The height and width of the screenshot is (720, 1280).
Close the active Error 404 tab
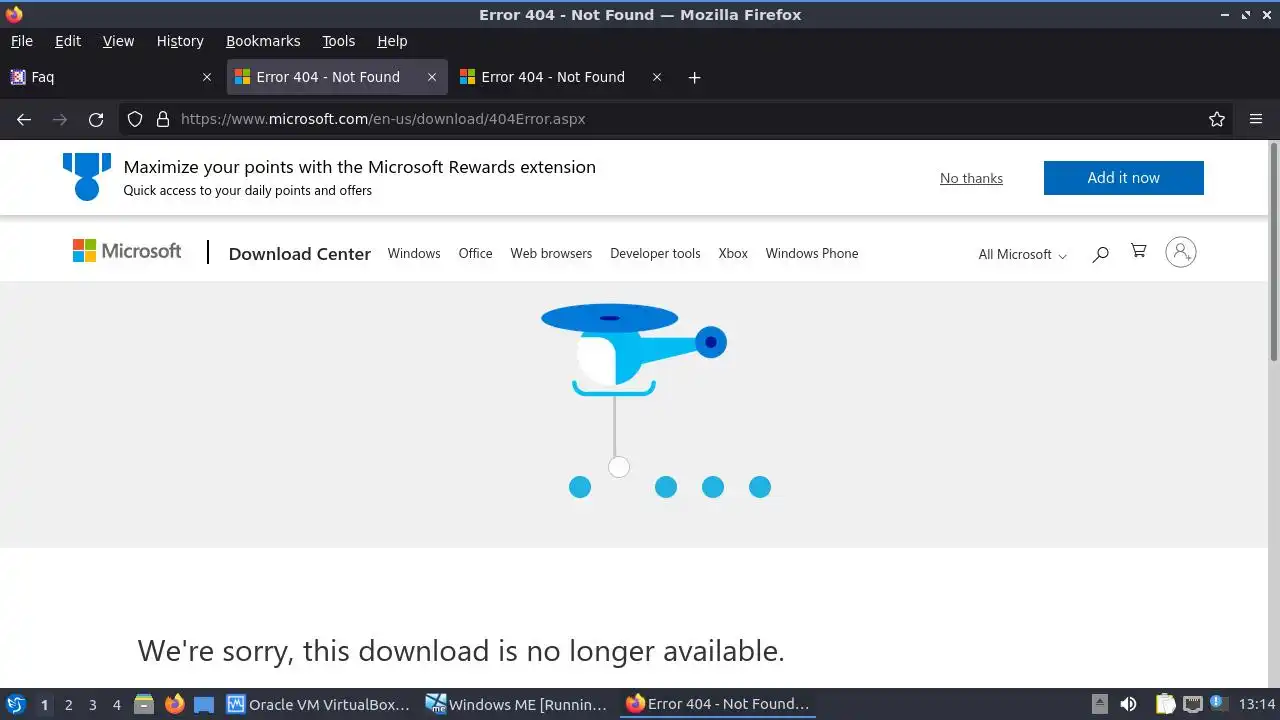432,77
